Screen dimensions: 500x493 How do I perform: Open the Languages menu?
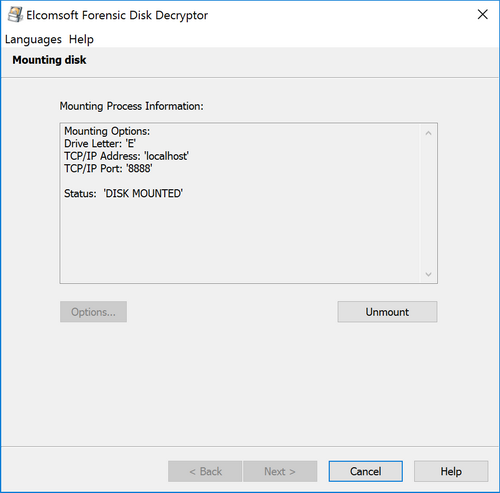click(x=33, y=39)
